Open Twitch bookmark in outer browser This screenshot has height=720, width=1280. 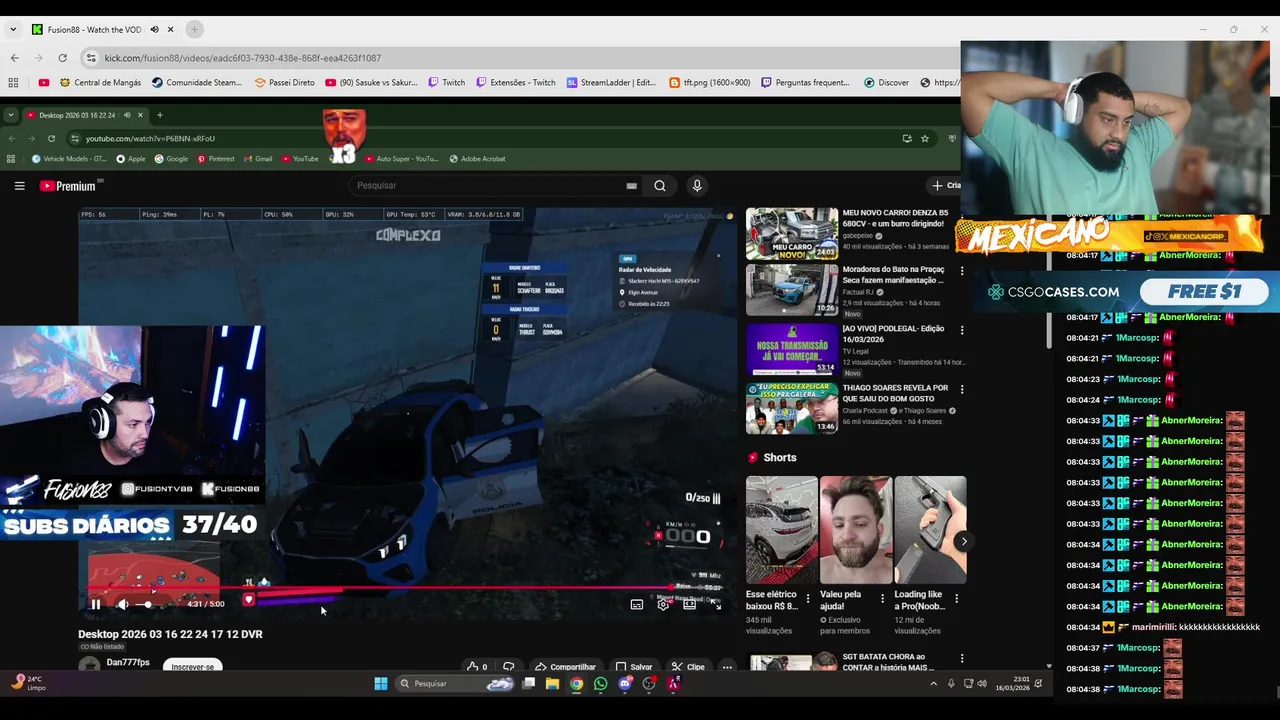446,83
